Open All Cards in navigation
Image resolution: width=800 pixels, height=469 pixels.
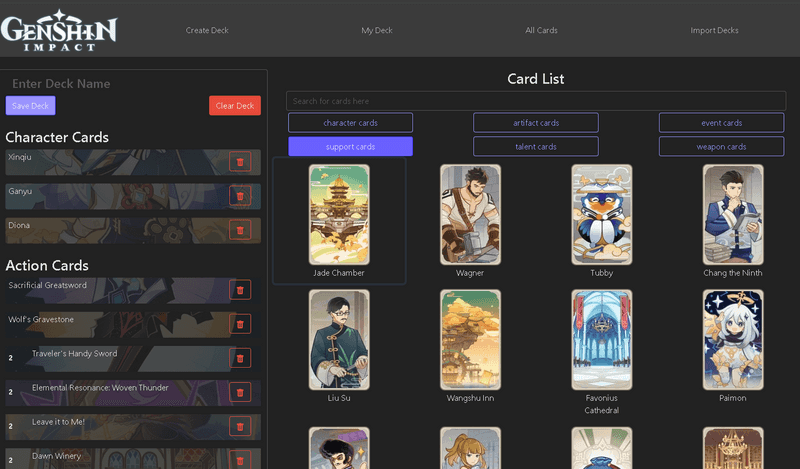tap(541, 30)
